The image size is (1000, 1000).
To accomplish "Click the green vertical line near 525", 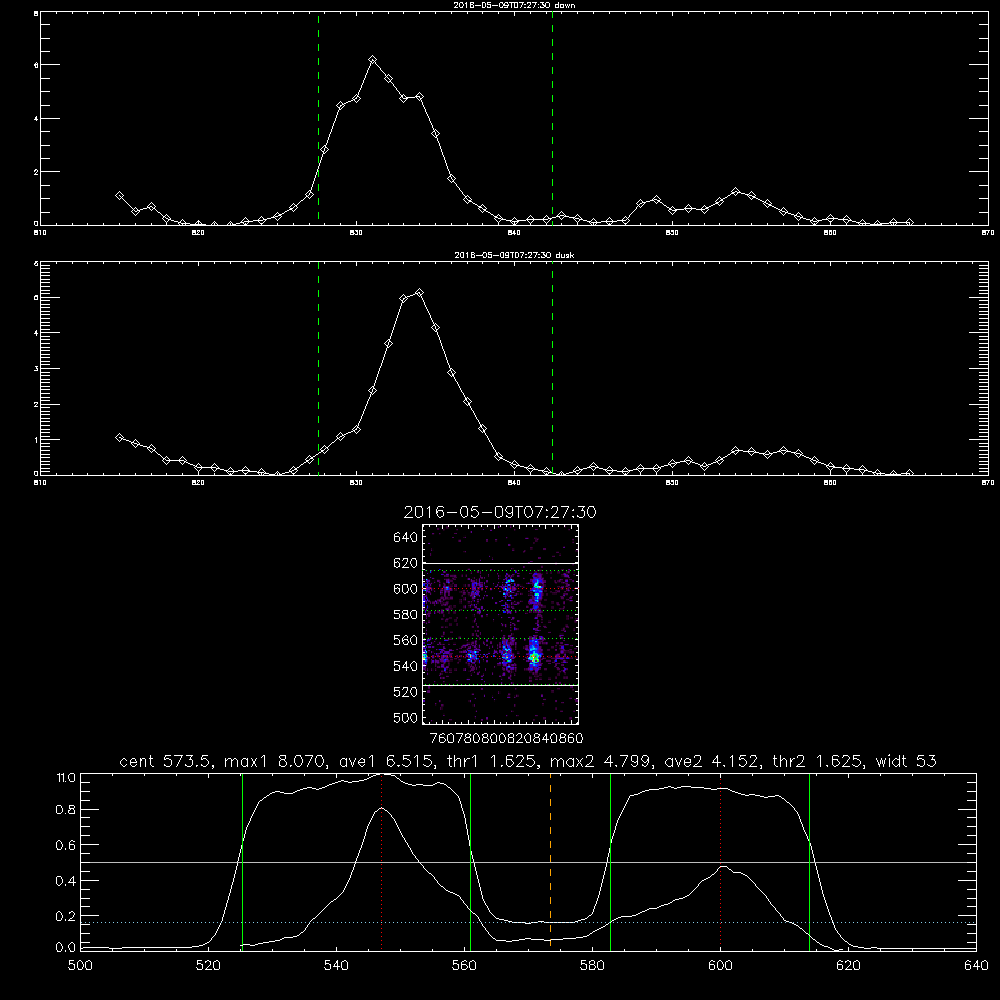I will point(242,861).
